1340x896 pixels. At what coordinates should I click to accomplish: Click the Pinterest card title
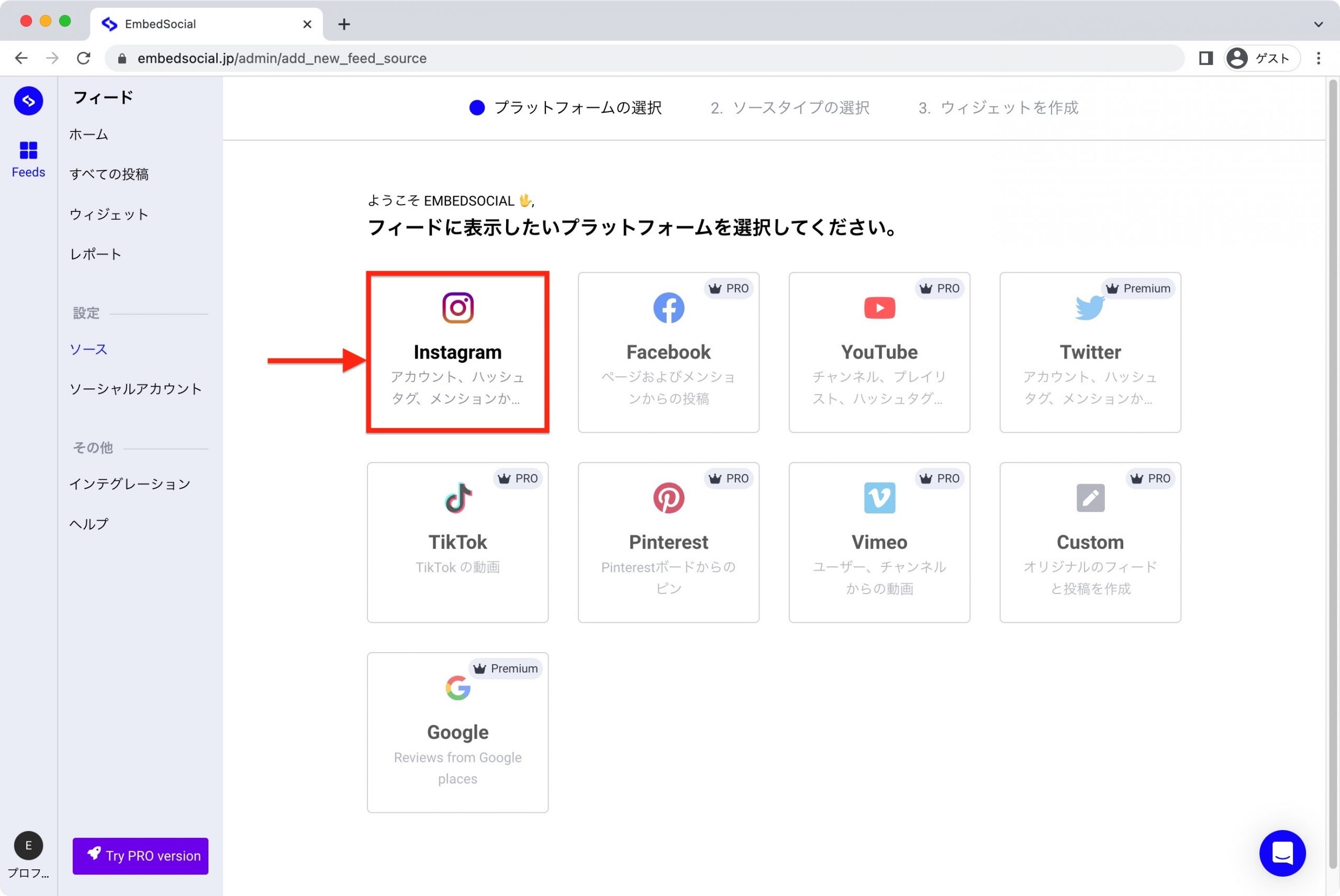pyautogui.click(x=668, y=542)
